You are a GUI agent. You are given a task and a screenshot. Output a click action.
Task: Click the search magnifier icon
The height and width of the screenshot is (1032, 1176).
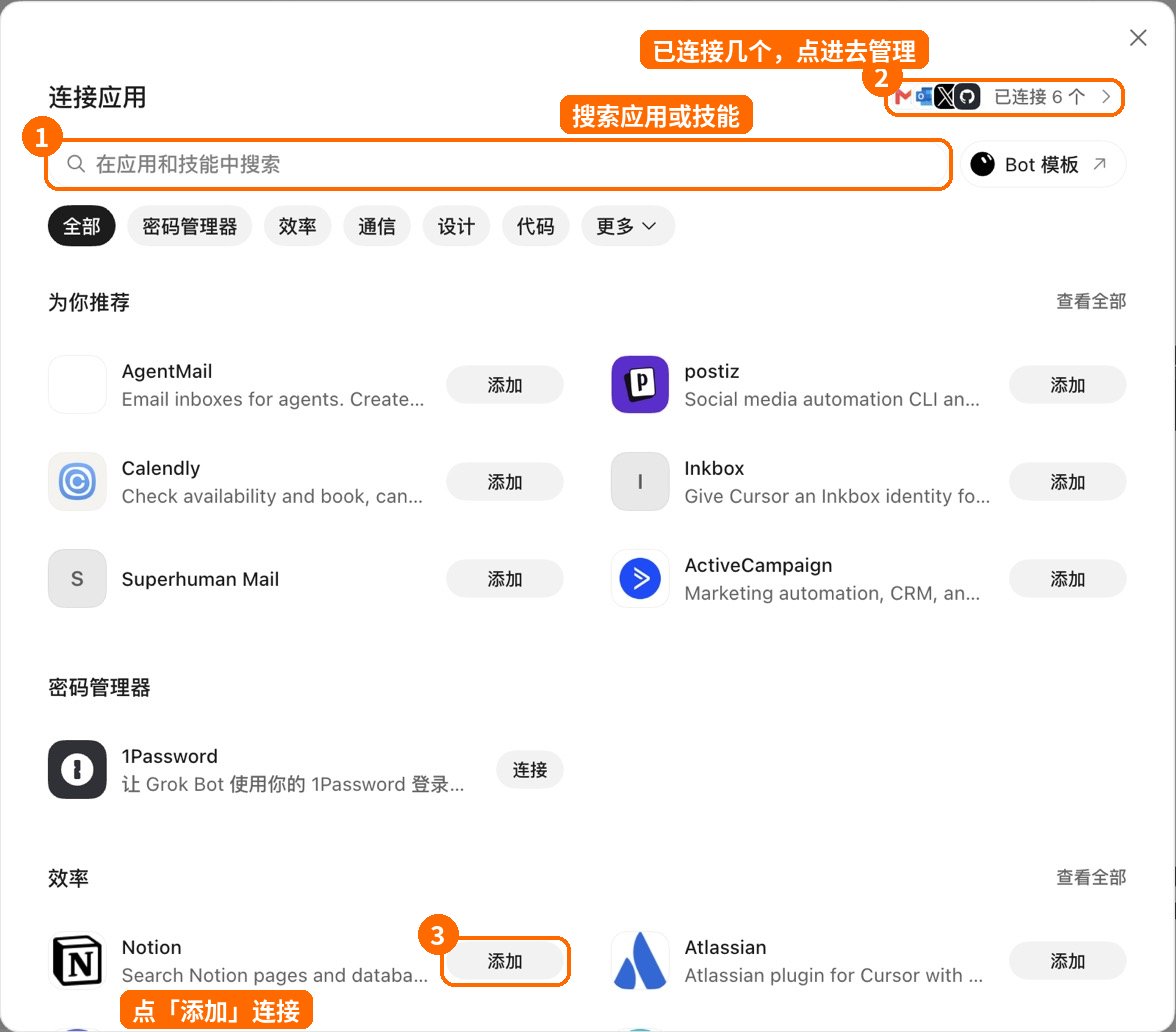(76, 164)
